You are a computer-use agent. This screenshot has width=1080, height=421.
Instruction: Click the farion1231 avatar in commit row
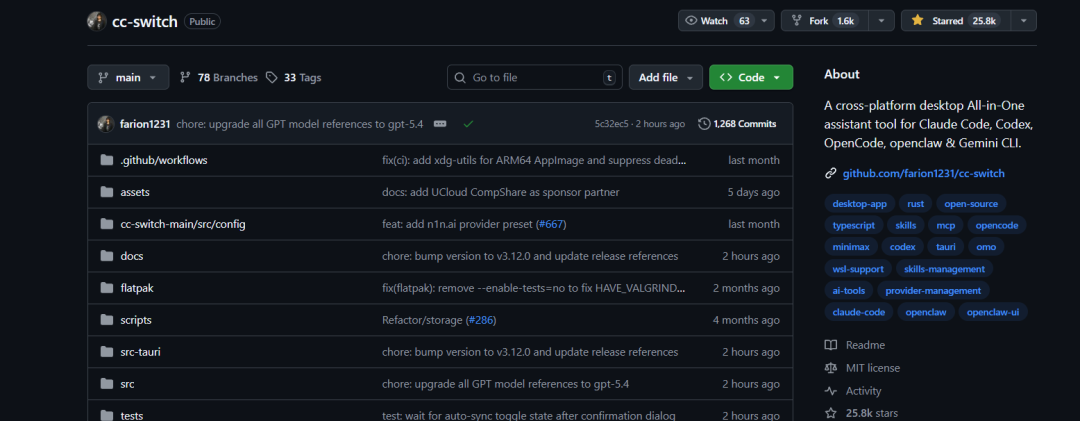[105, 124]
